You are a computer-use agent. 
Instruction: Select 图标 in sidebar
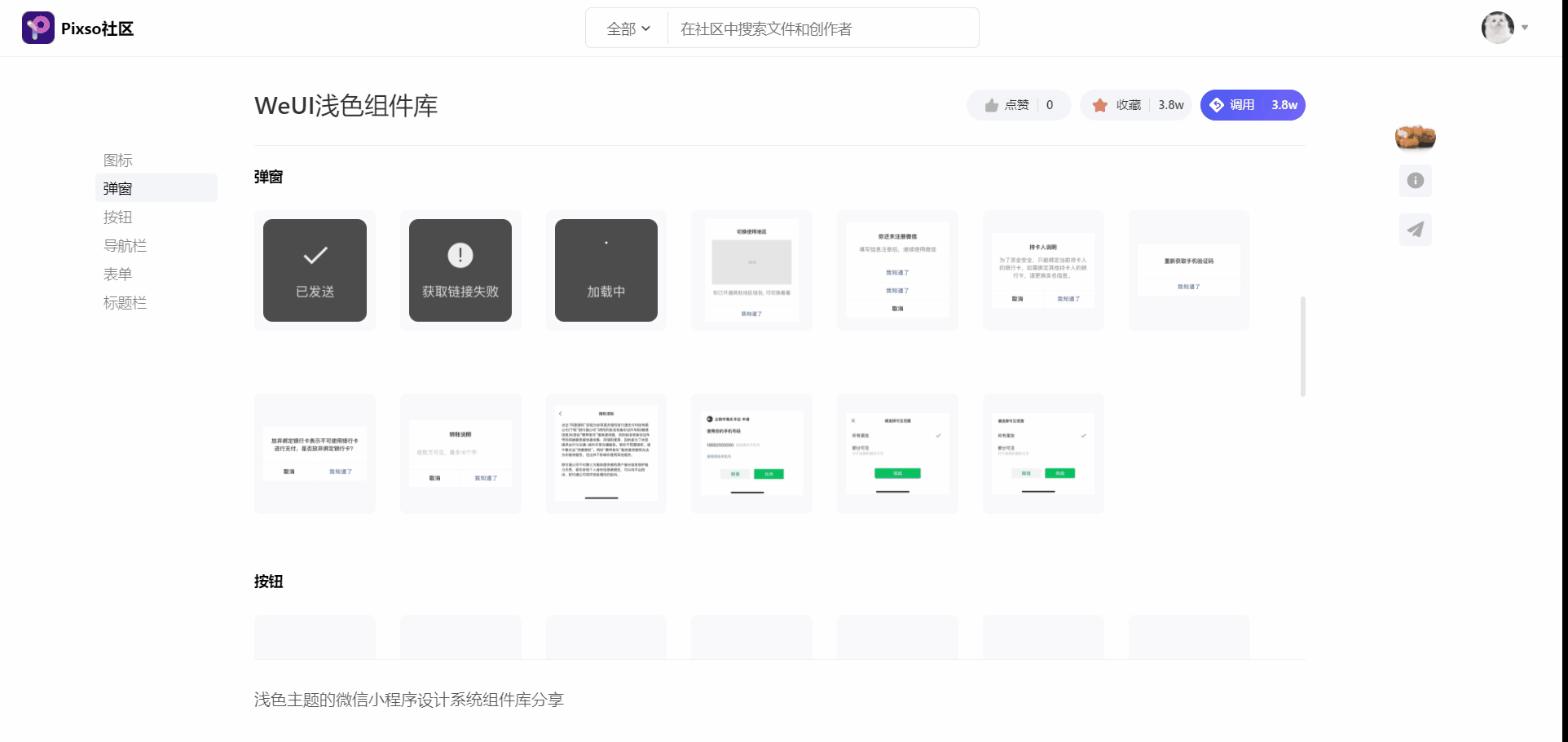click(156, 160)
